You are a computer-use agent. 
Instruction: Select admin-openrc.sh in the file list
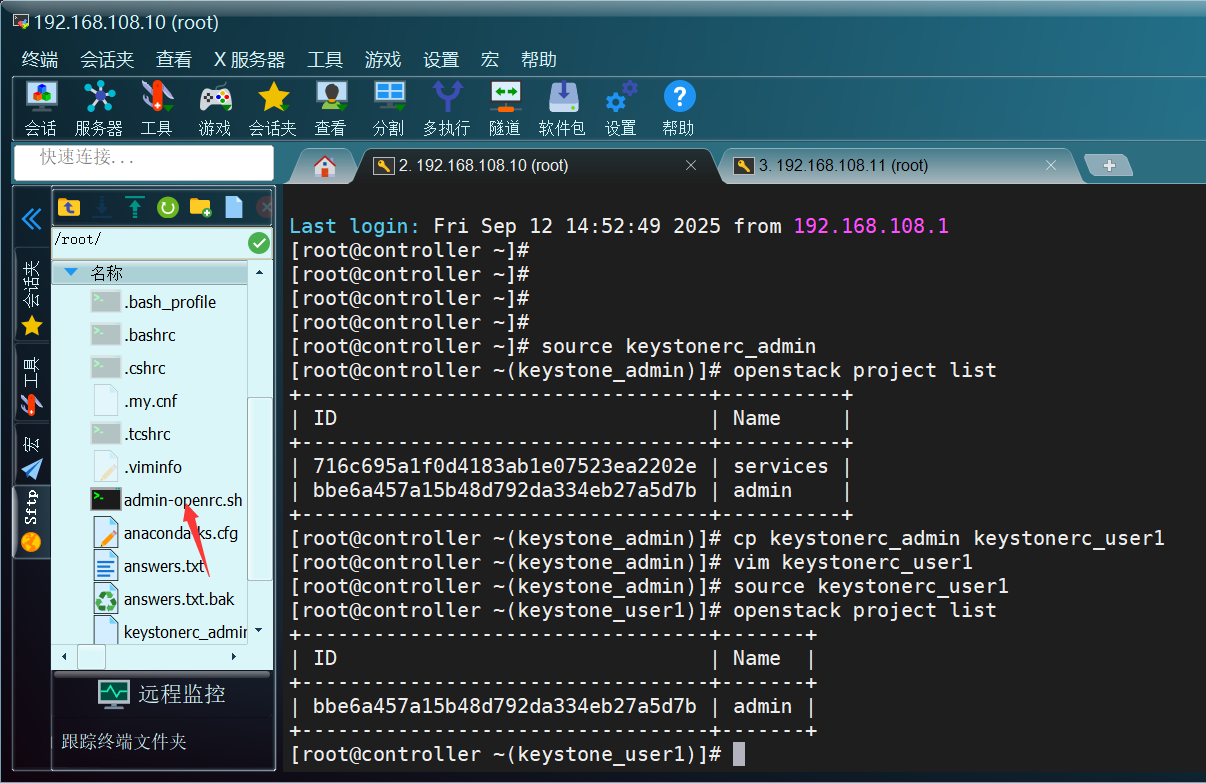183,500
